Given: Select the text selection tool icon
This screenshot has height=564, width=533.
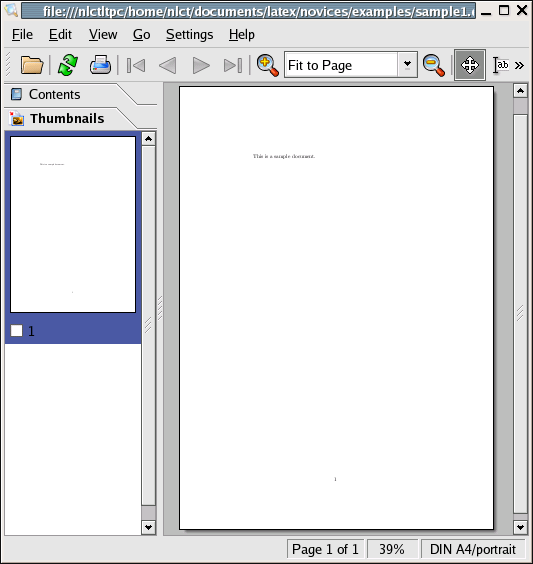Looking at the screenshot, I should pos(500,65).
